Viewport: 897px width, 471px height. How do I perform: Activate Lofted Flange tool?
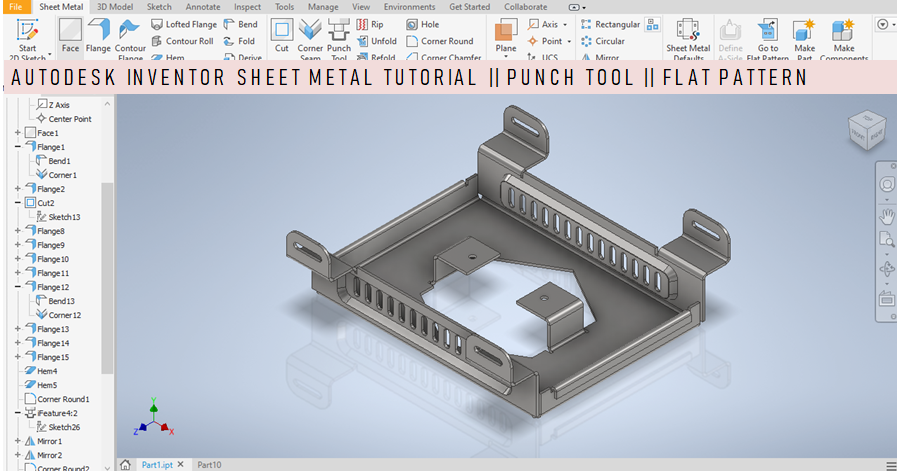click(x=184, y=24)
